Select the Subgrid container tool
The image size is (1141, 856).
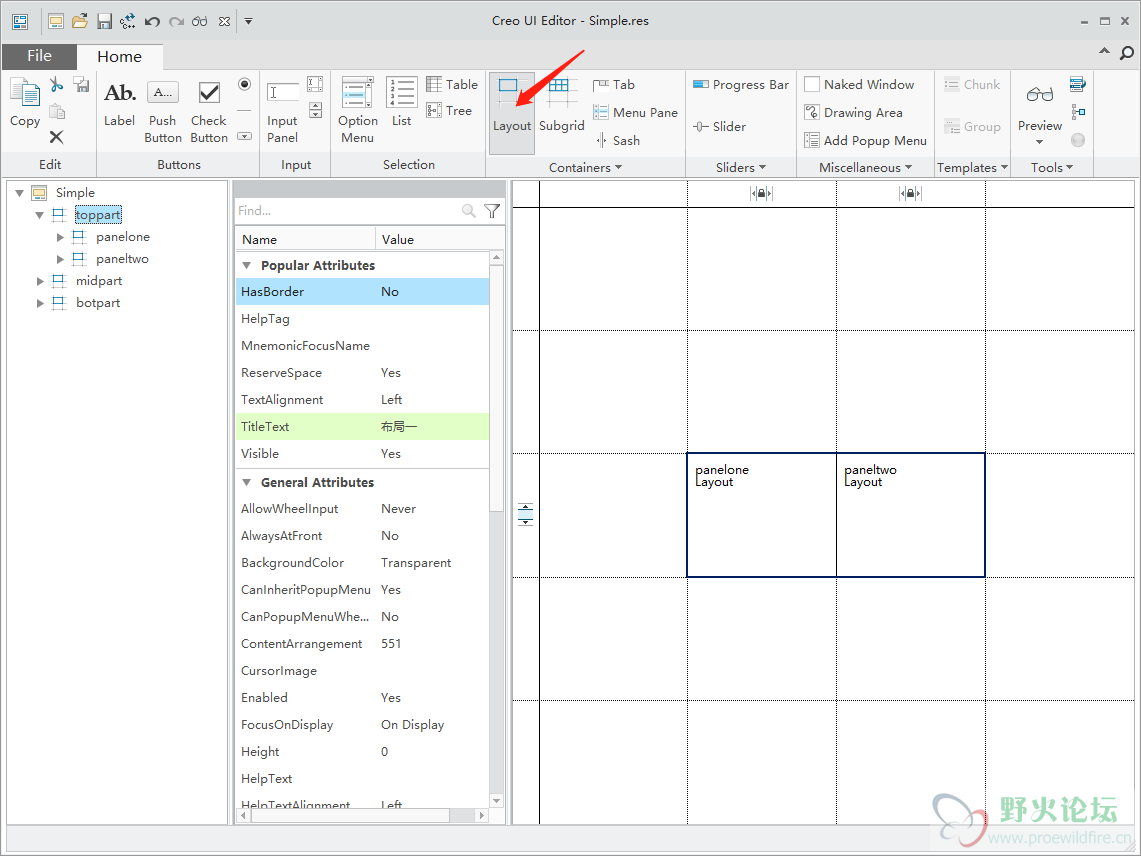pos(561,106)
